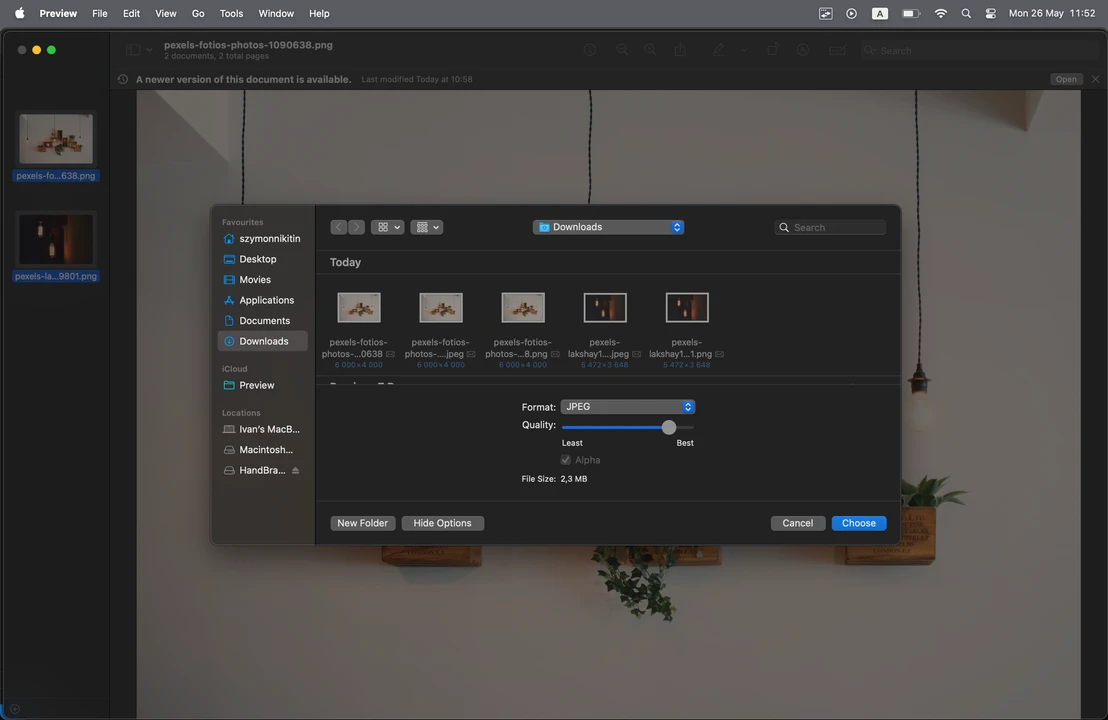Click the battery status icon
The height and width of the screenshot is (720, 1108).
911,13
